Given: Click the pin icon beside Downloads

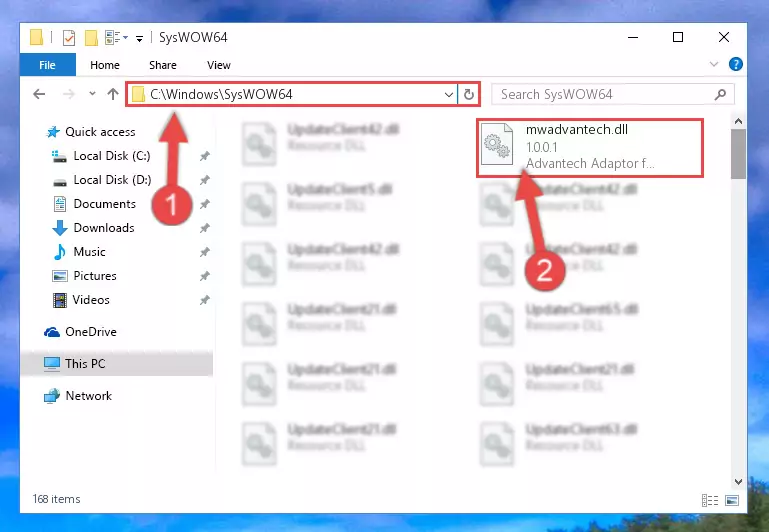Looking at the screenshot, I should point(205,228).
